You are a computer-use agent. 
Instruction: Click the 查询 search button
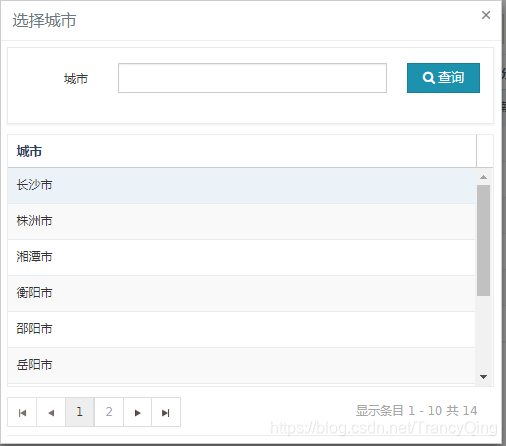443,78
